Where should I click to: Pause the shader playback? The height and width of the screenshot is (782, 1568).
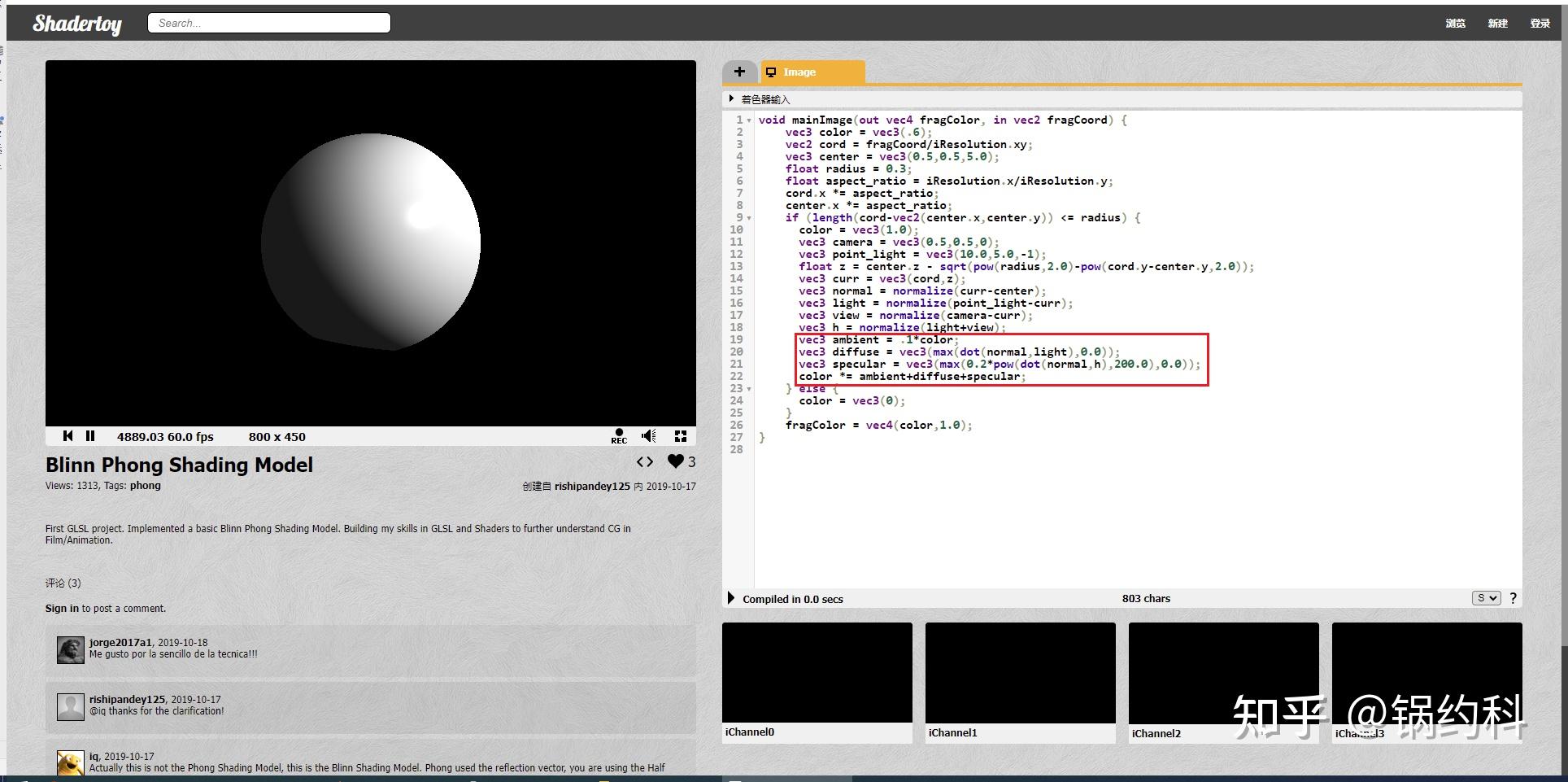(x=90, y=436)
